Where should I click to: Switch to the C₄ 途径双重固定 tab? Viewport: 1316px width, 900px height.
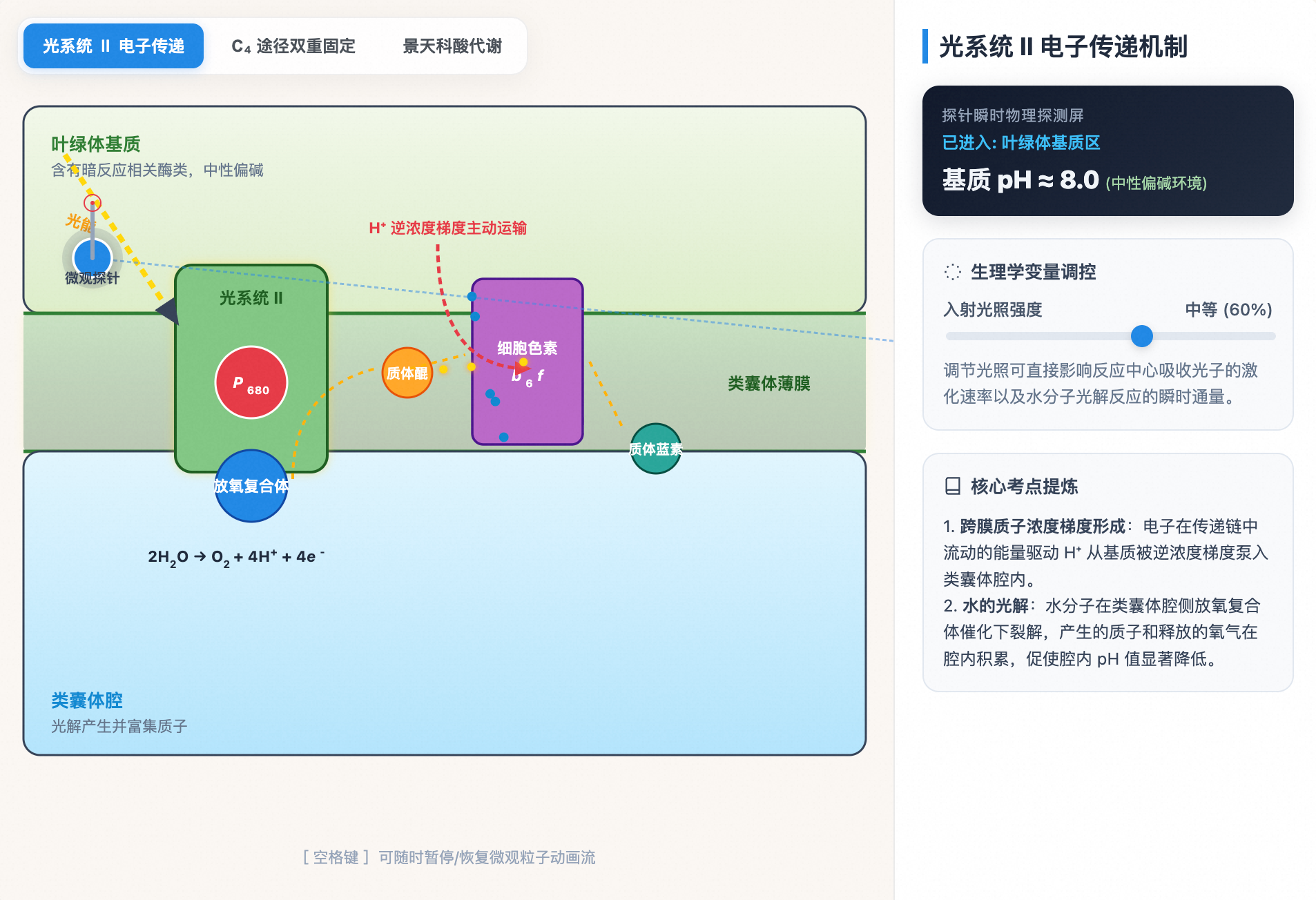click(293, 46)
